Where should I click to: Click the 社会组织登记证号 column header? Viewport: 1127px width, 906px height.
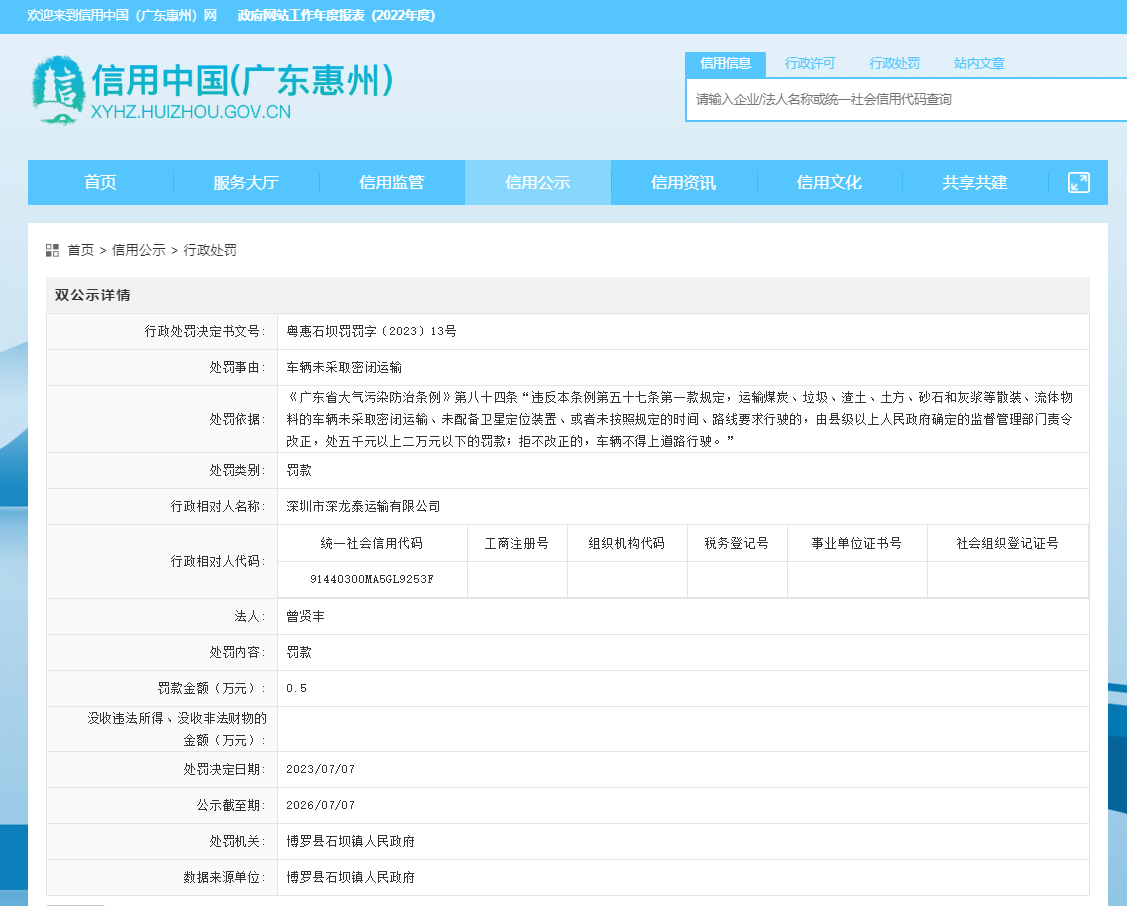click(1007, 543)
